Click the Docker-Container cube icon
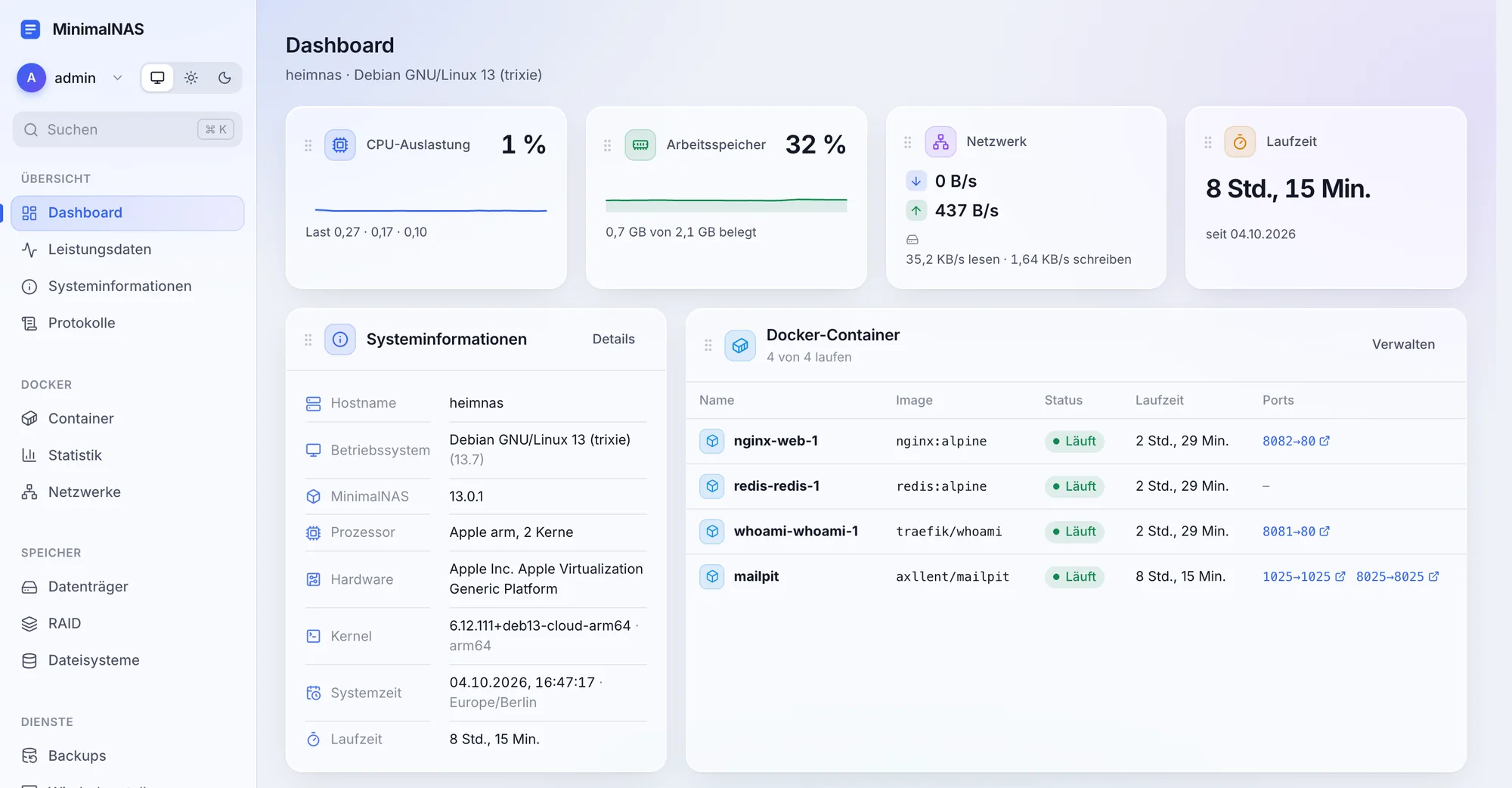This screenshot has height=788, width=1512. pyautogui.click(x=740, y=346)
